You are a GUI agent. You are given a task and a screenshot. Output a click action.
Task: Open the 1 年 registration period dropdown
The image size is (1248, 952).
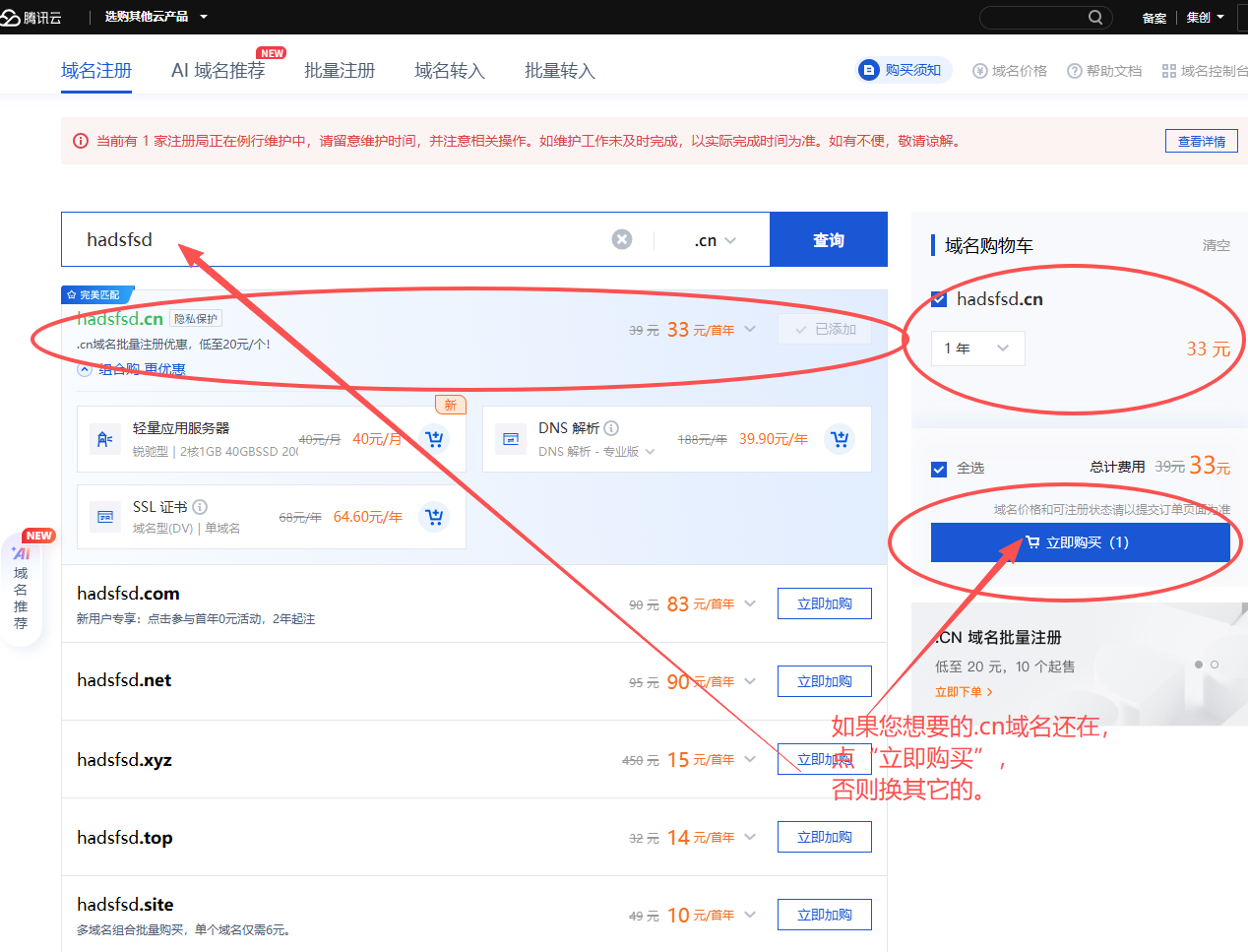(977, 349)
